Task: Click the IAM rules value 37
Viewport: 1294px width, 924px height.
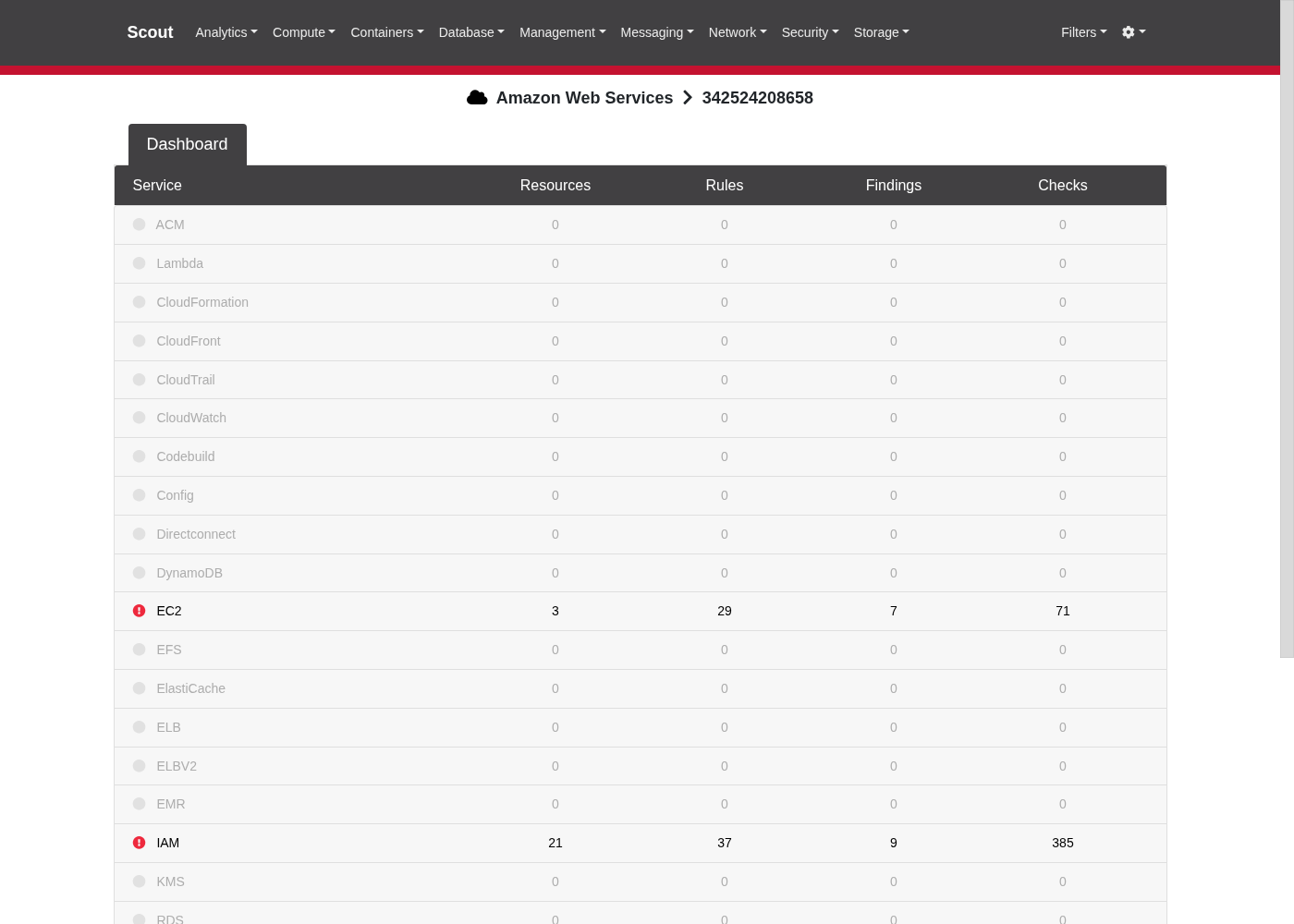Action: point(725,843)
